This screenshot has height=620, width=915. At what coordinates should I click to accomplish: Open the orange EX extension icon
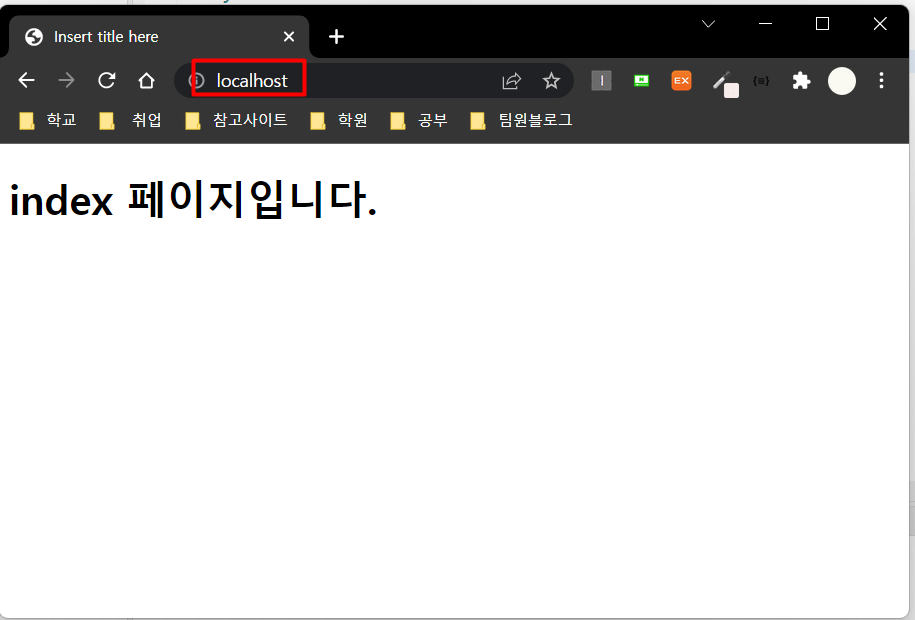coord(681,81)
